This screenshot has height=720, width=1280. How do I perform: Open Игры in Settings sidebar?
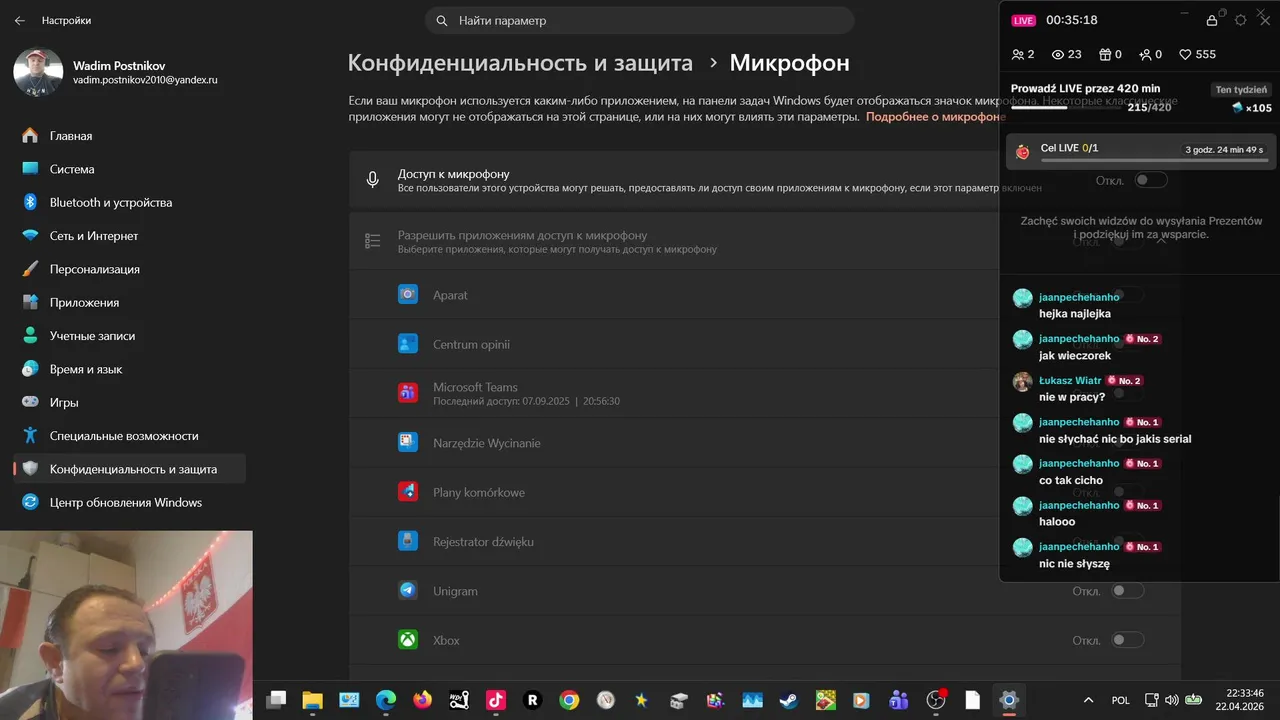[x=129, y=402]
